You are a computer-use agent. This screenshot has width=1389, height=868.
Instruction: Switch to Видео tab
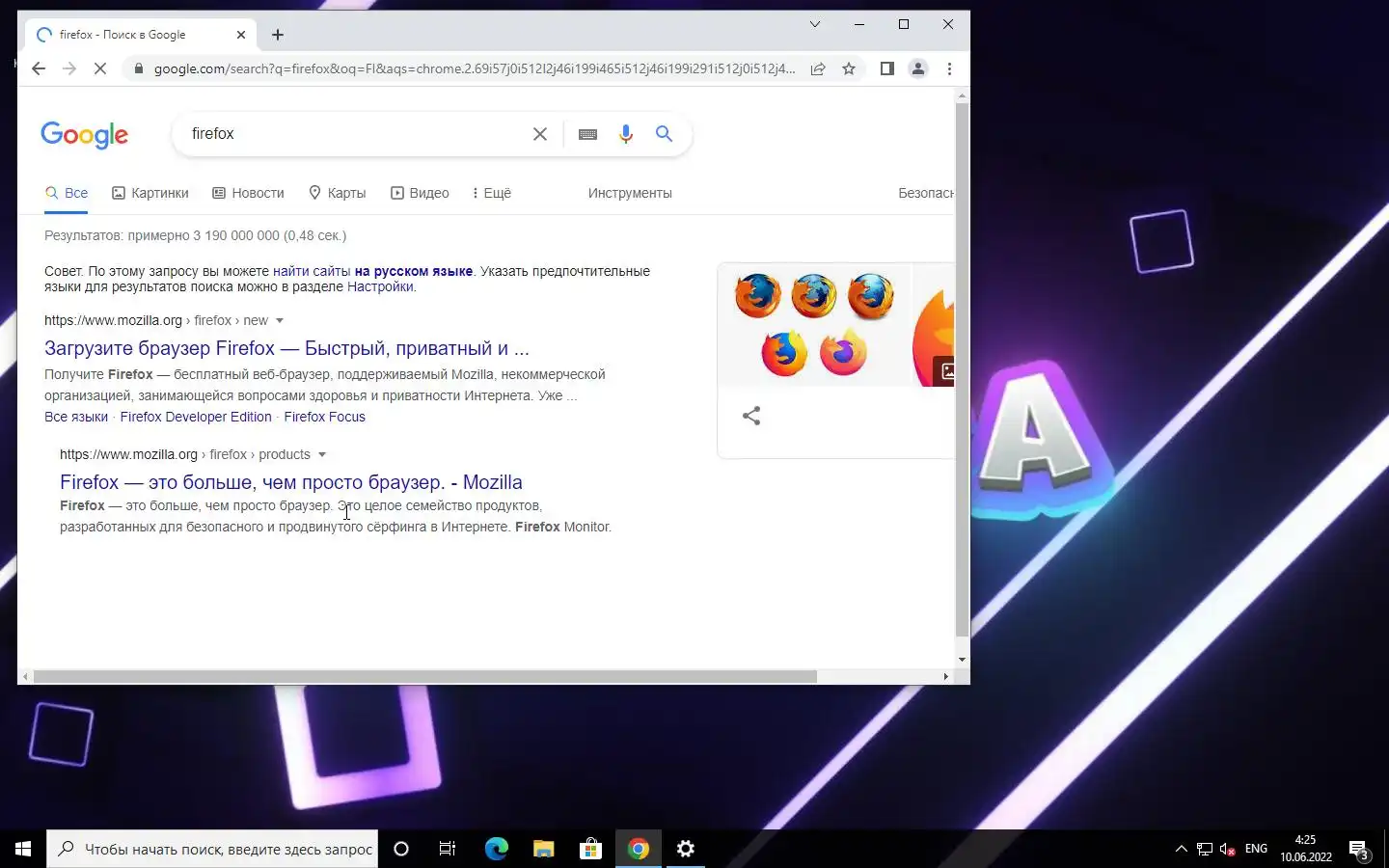420,193
